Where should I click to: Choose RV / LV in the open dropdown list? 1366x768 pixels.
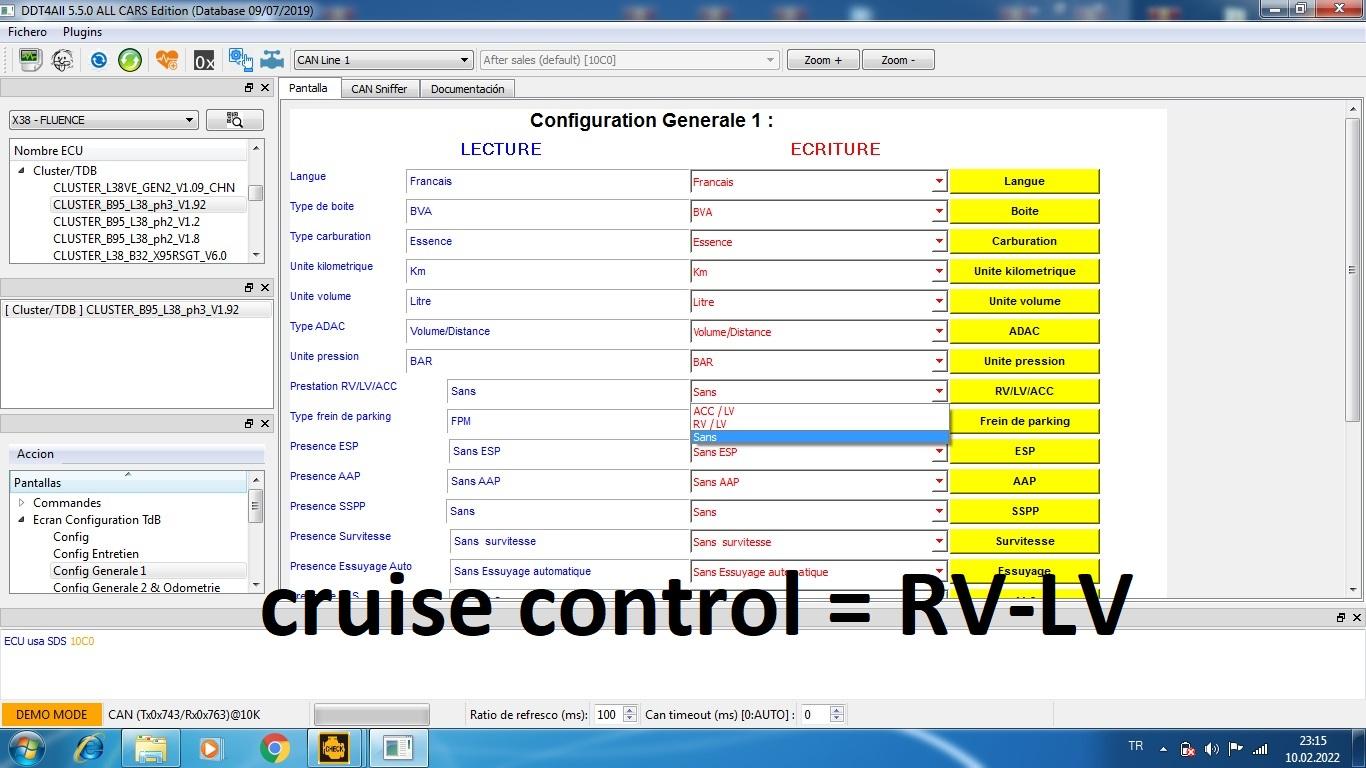tap(710, 424)
